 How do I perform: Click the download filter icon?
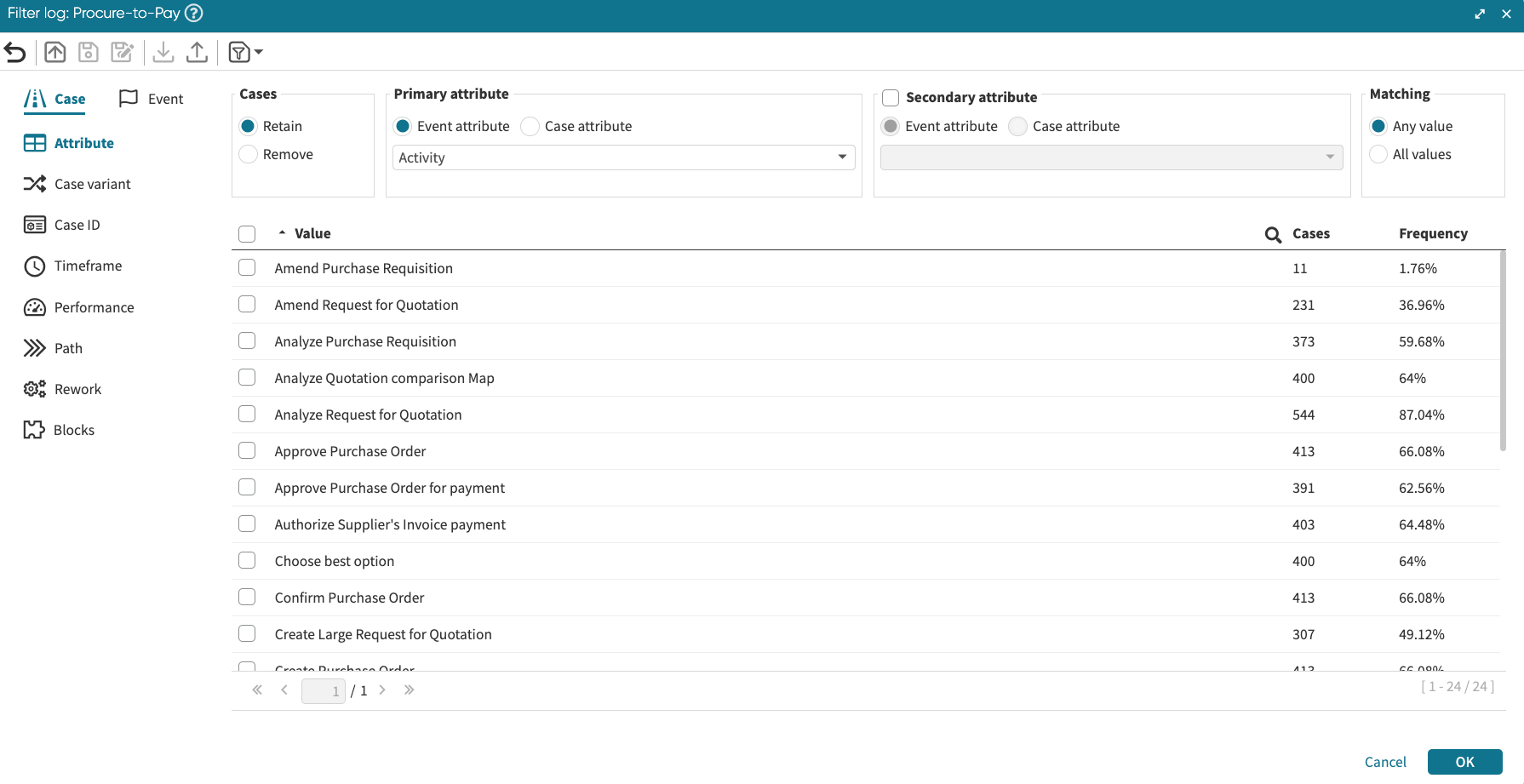(x=163, y=53)
